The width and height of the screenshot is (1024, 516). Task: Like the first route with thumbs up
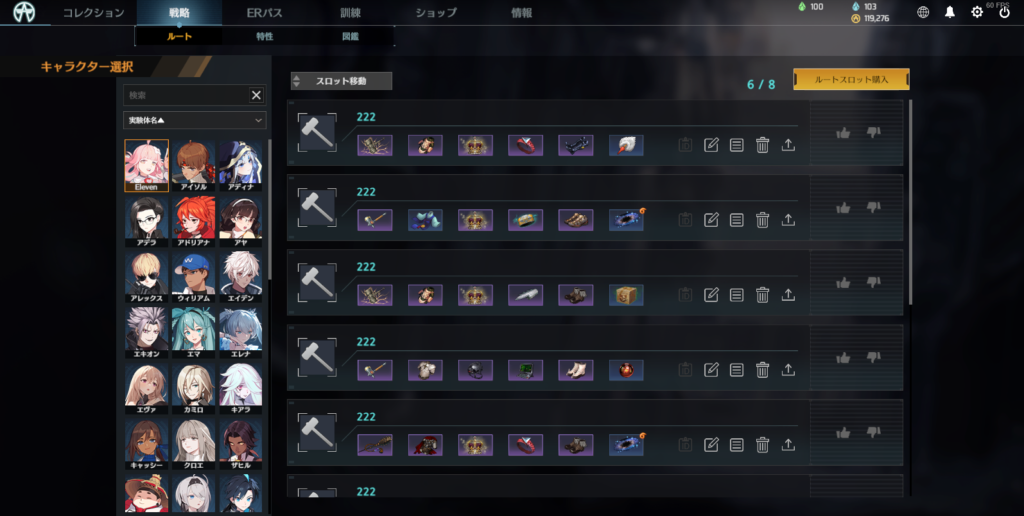[x=843, y=133]
